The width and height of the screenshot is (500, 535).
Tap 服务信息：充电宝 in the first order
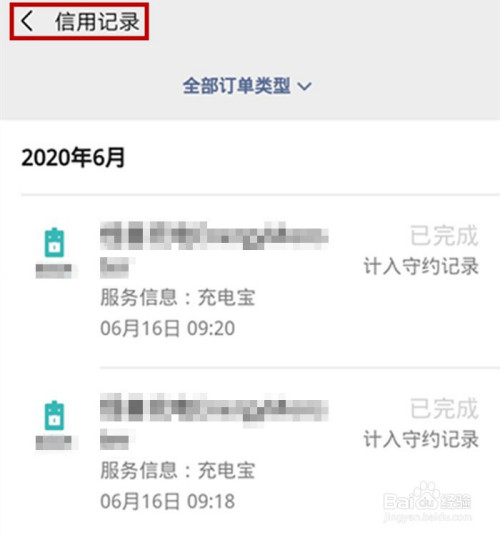pos(177,297)
